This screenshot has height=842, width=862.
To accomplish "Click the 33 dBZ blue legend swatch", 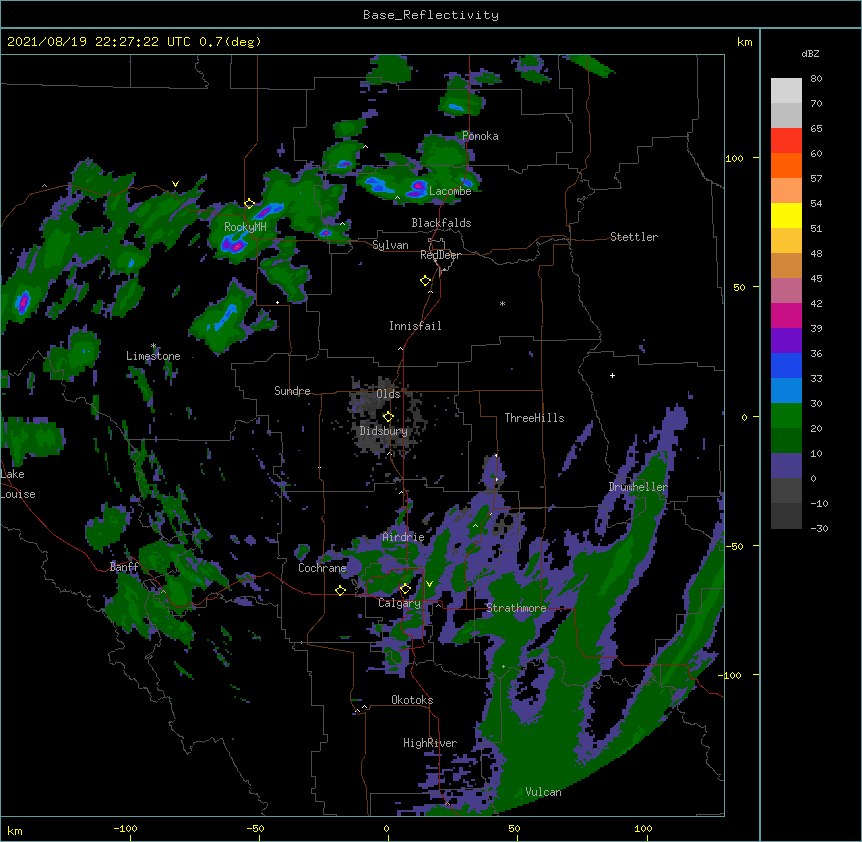I will pos(786,365).
